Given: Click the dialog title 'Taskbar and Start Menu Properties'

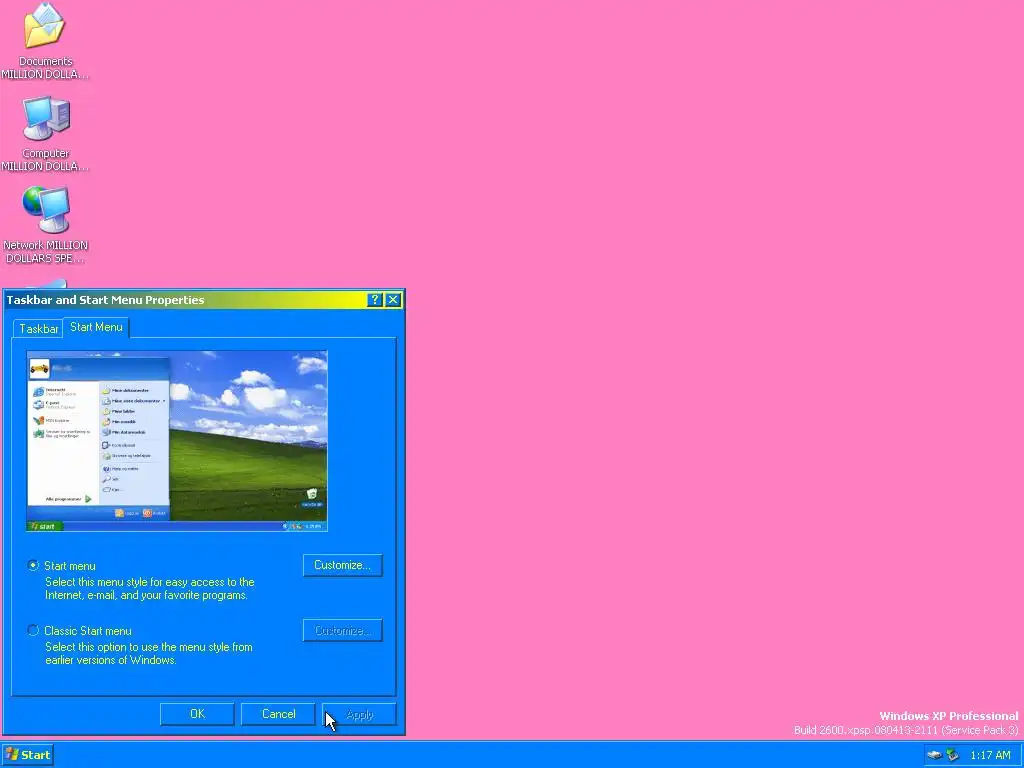Looking at the screenshot, I should pyautogui.click(x=105, y=300).
